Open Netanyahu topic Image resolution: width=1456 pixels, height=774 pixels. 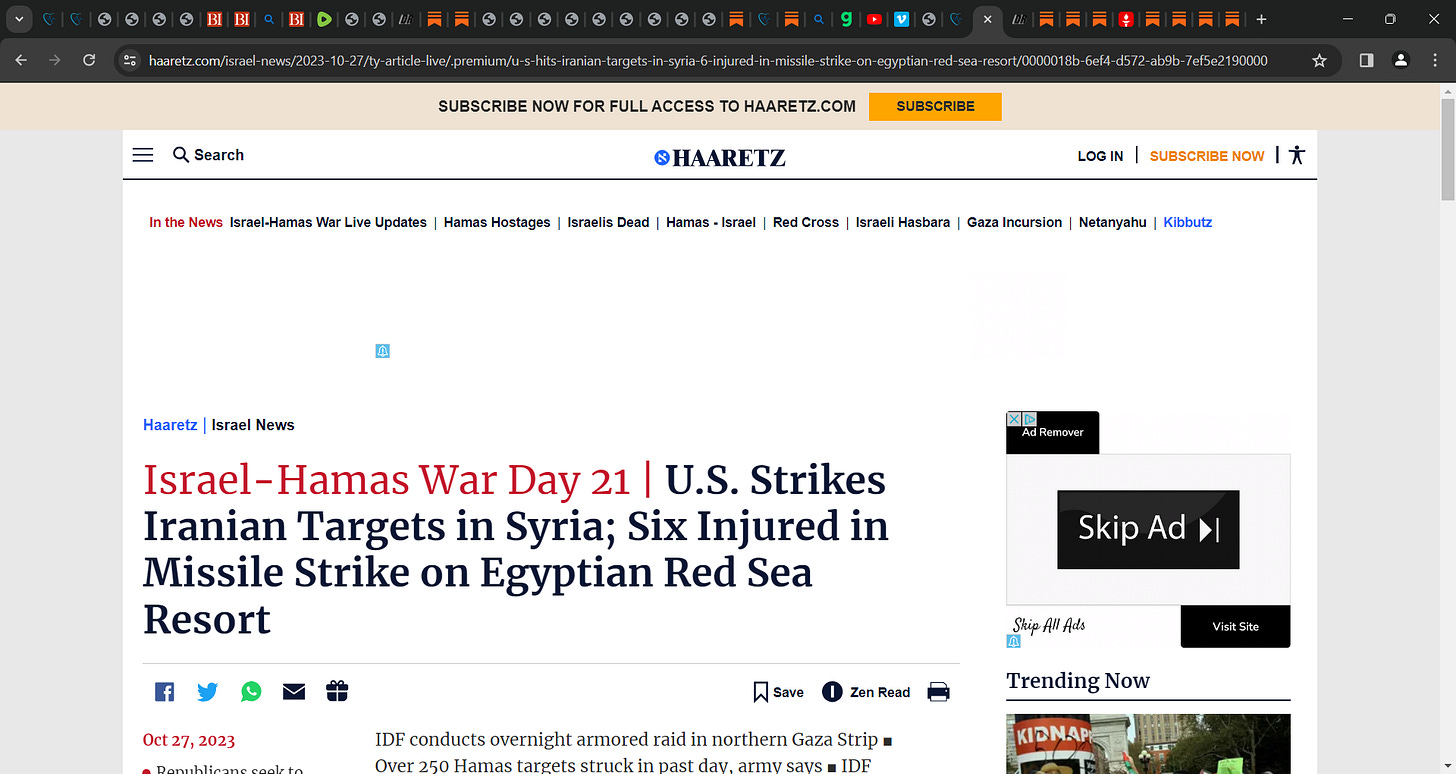[x=1112, y=222]
